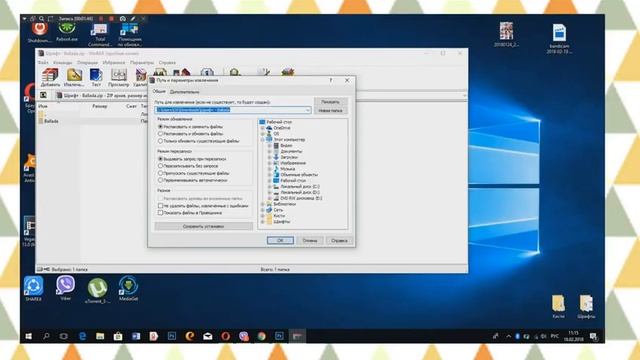Expand the Шрифты tree node

pyautogui.click(x=262, y=222)
